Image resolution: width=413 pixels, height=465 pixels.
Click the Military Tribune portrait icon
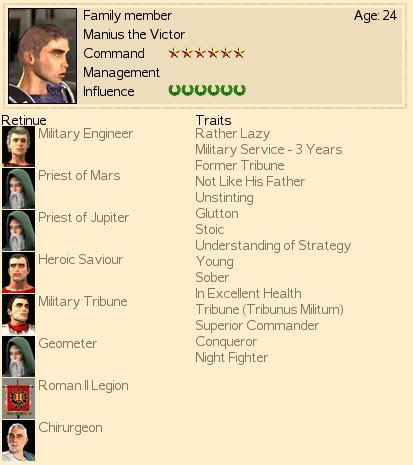(18, 314)
